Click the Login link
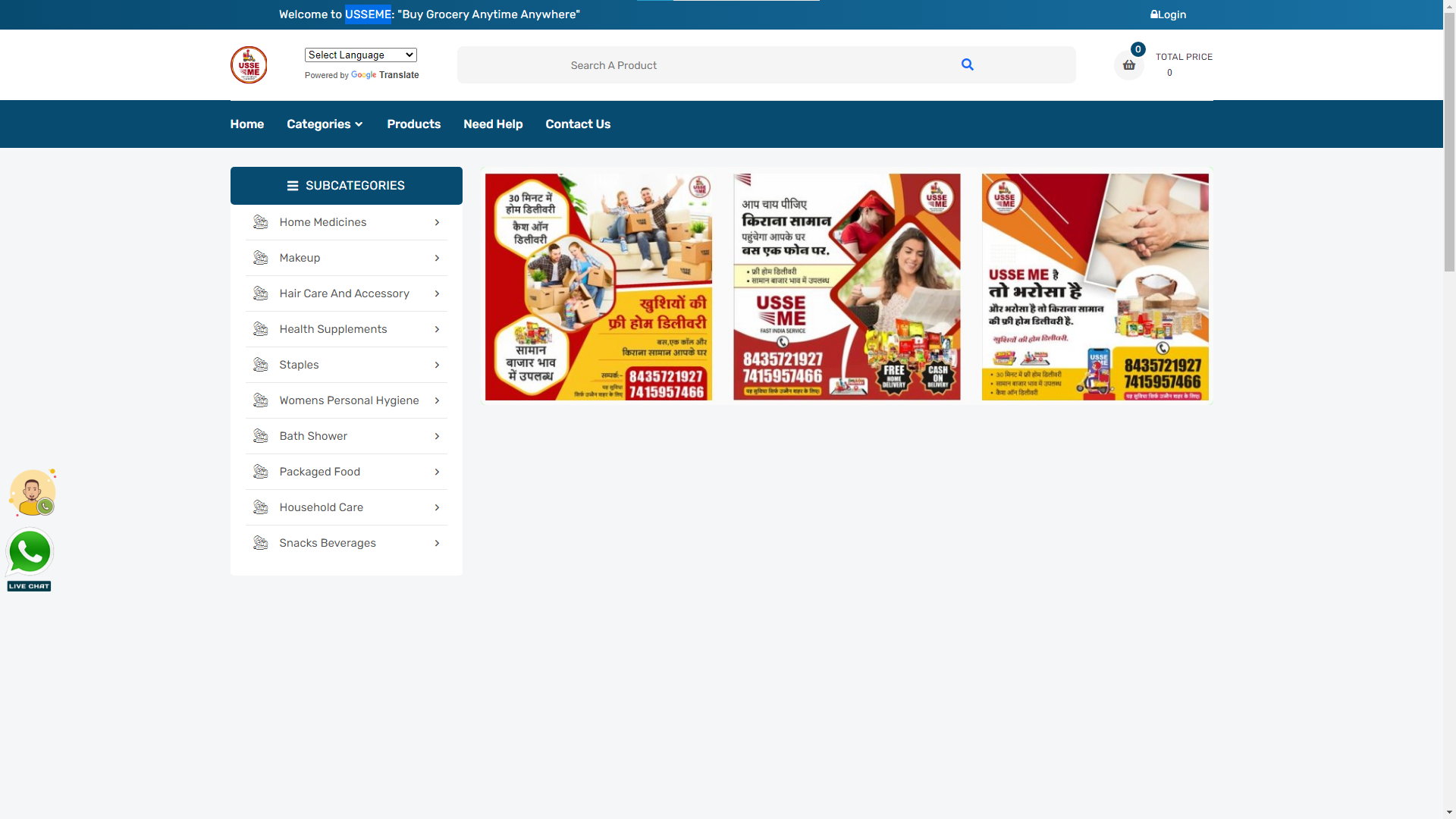This screenshot has height=819, width=1456. pos(1168,14)
